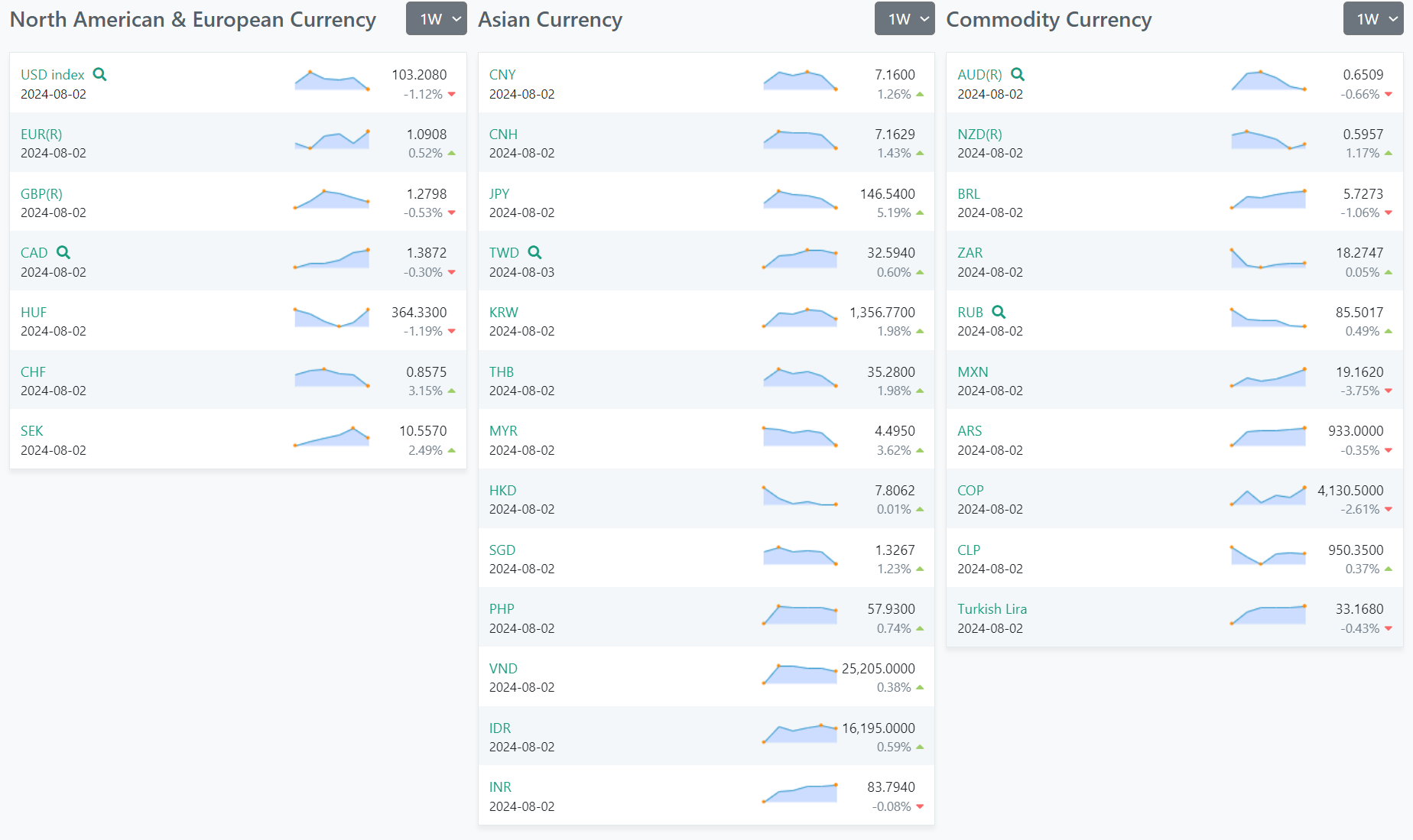Click the VND rate 25,205.0000
Viewport: 1413px width, 840px height.
(x=878, y=668)
